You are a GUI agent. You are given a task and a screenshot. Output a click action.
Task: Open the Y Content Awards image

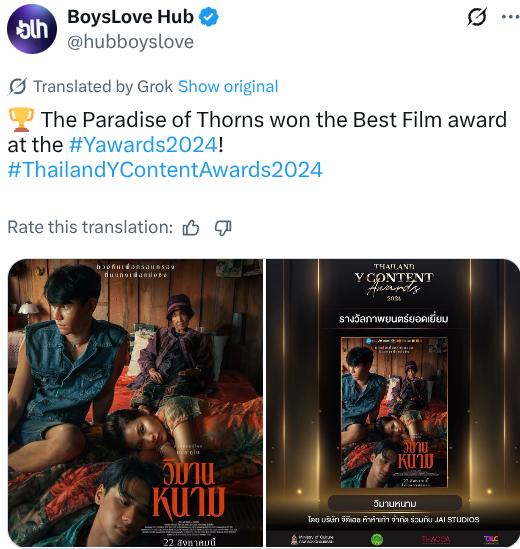click(x=393, y=402)
